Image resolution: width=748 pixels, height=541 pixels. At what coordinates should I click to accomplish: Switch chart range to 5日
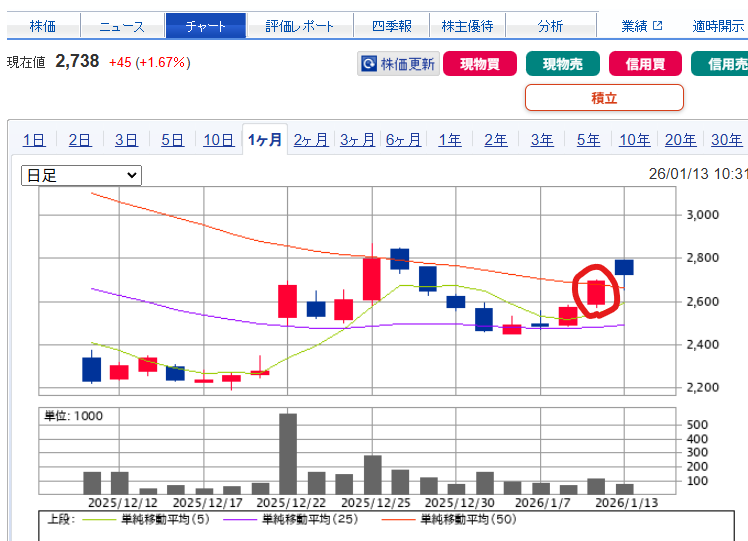172,140
